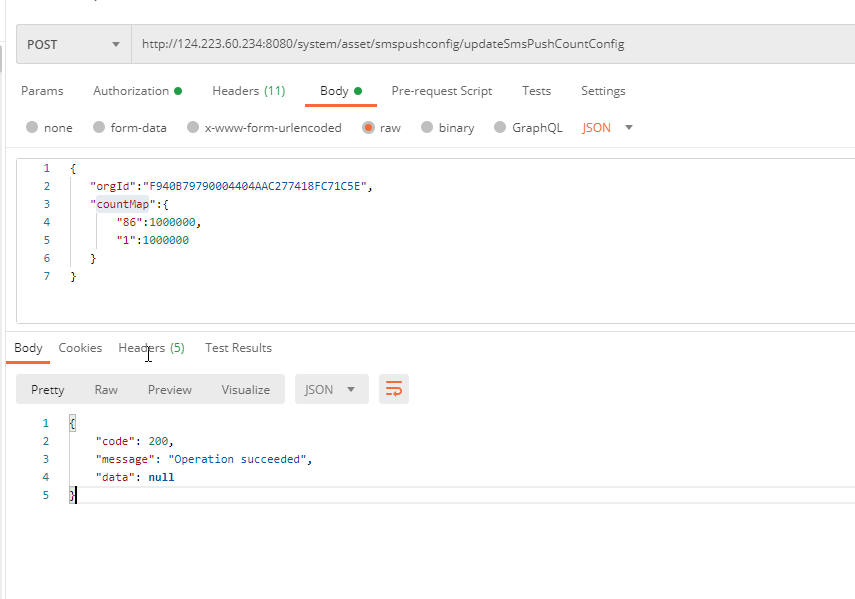Screen dimensions: 855x599
Task: Select the form-data radio option
Action: coord(99,128)
